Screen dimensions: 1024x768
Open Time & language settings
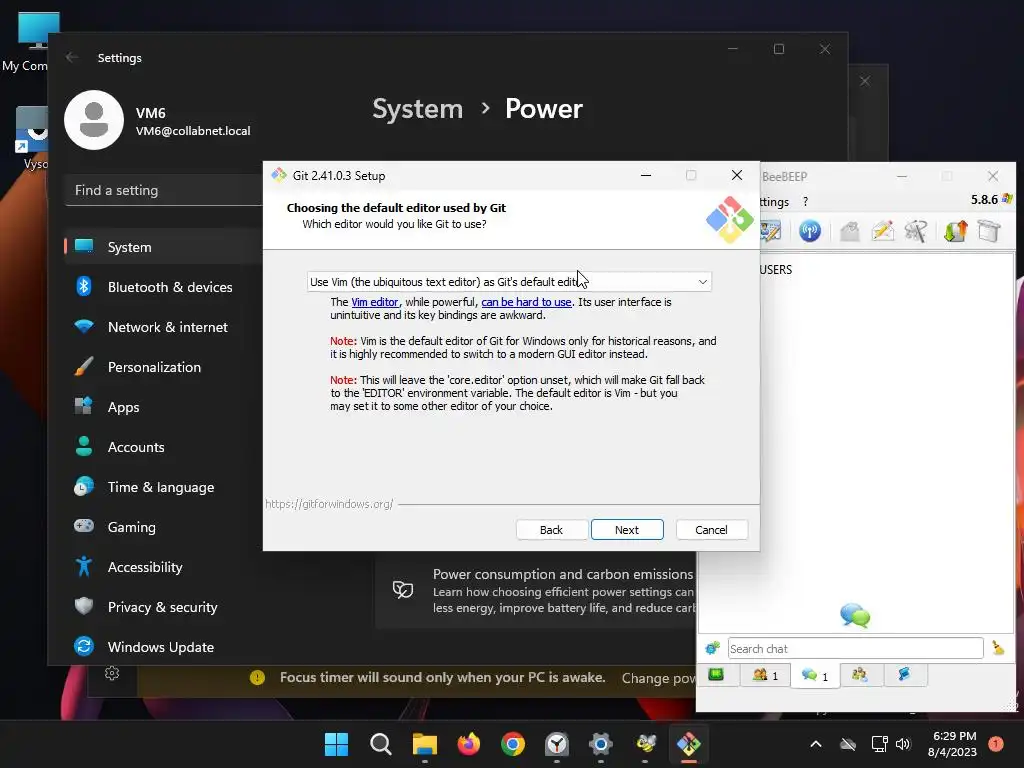pyautogui.click(x=163, y=487)
